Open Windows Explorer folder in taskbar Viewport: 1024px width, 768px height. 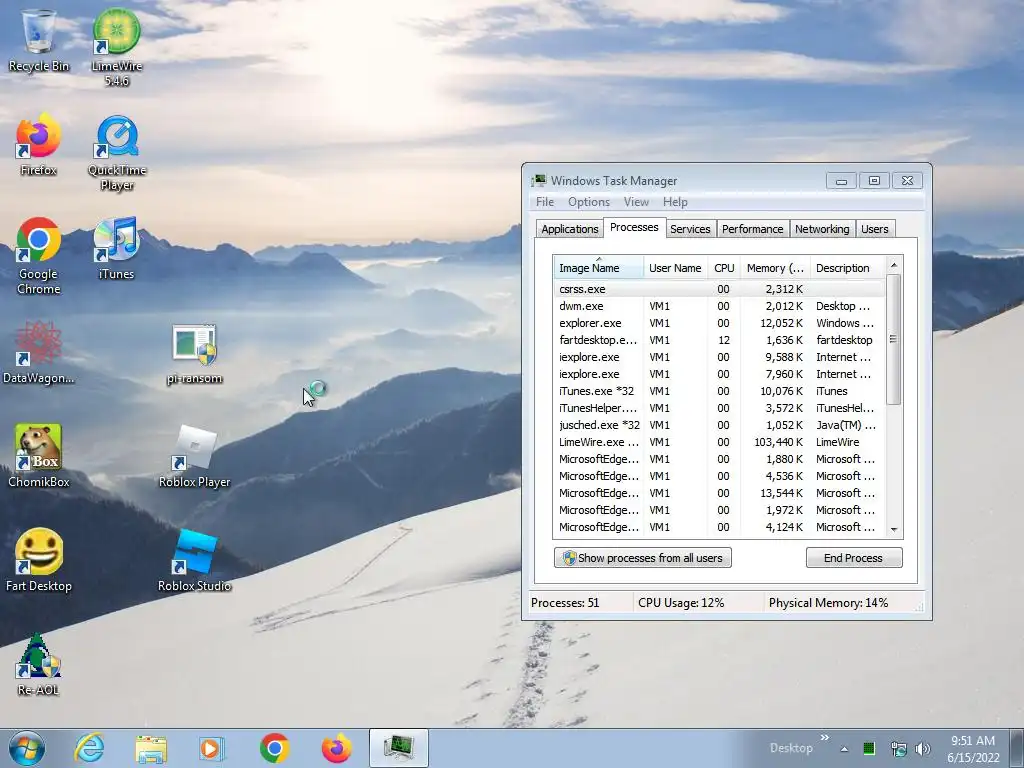(151, 748)
